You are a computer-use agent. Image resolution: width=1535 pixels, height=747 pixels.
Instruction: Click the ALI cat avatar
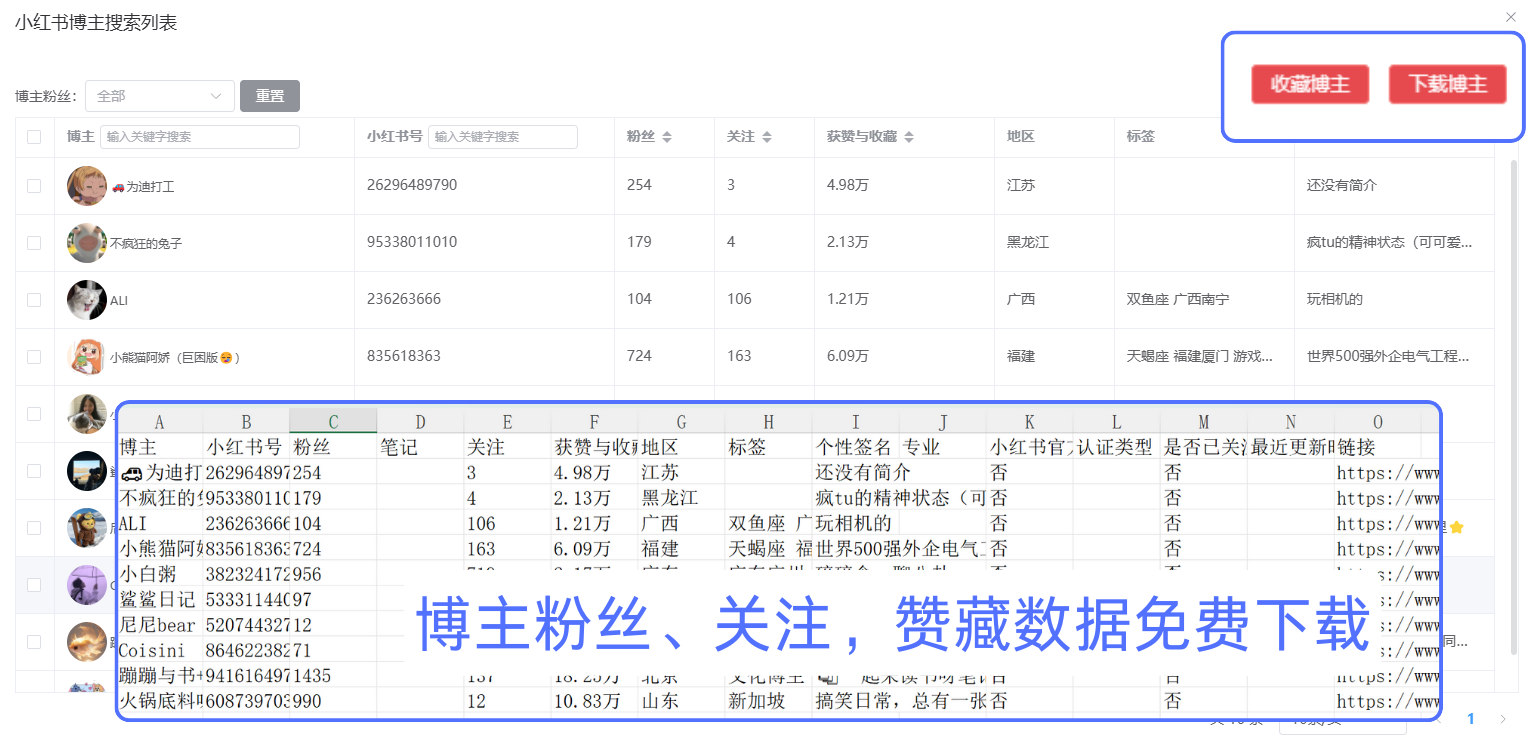pyautogui.click(x=87, y=300)
